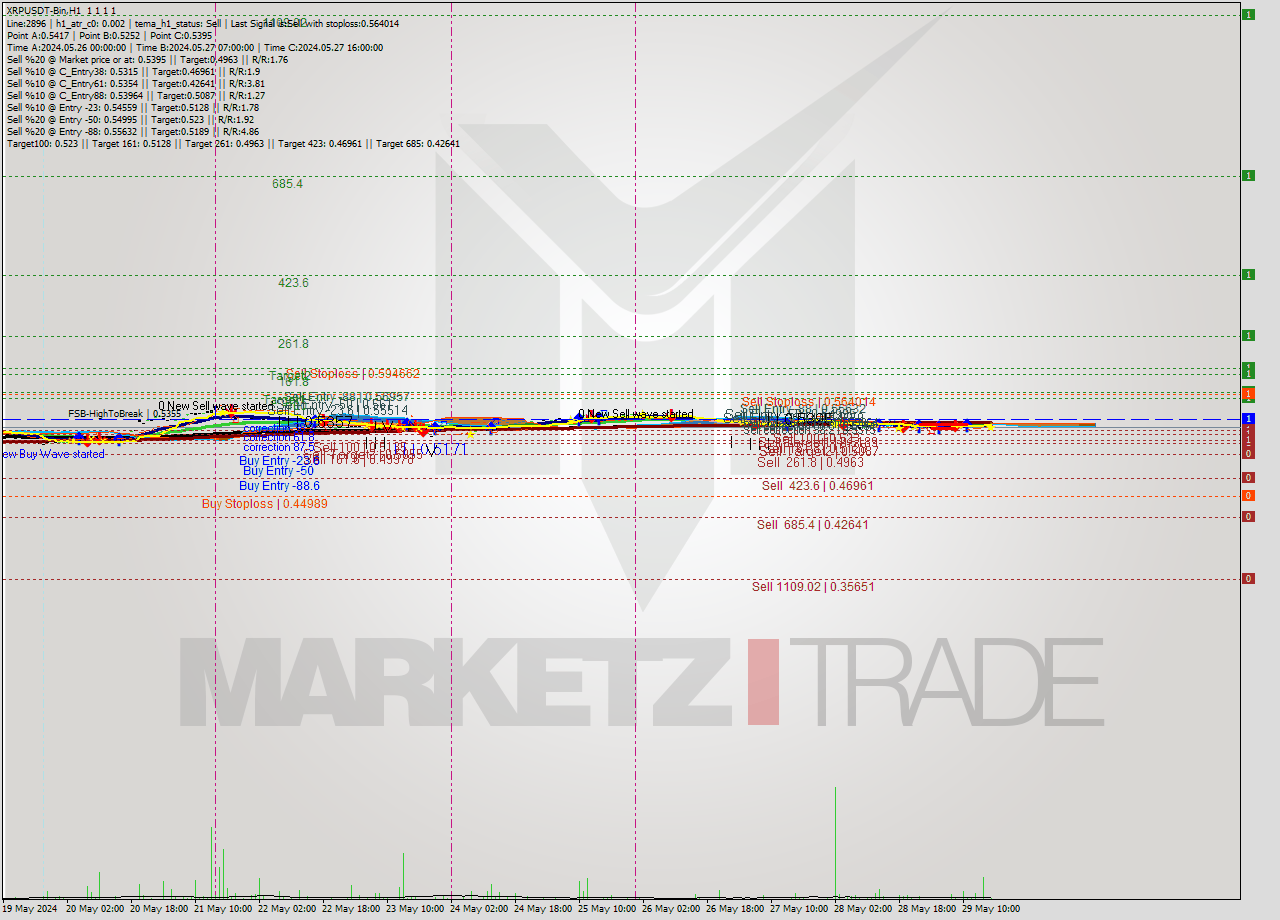
Task: Click the 25 May 10:00 time label
Action: [x=607, y=909]
